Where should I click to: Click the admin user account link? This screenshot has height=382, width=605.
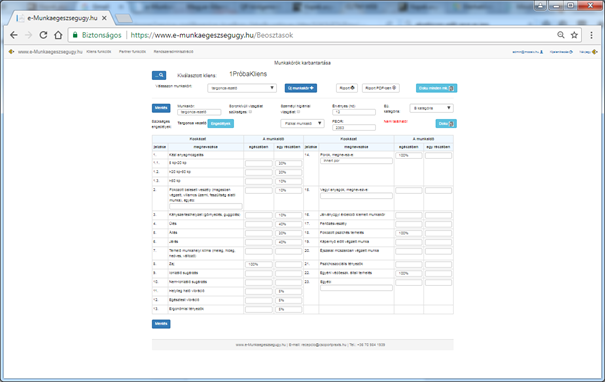point(527,52)
